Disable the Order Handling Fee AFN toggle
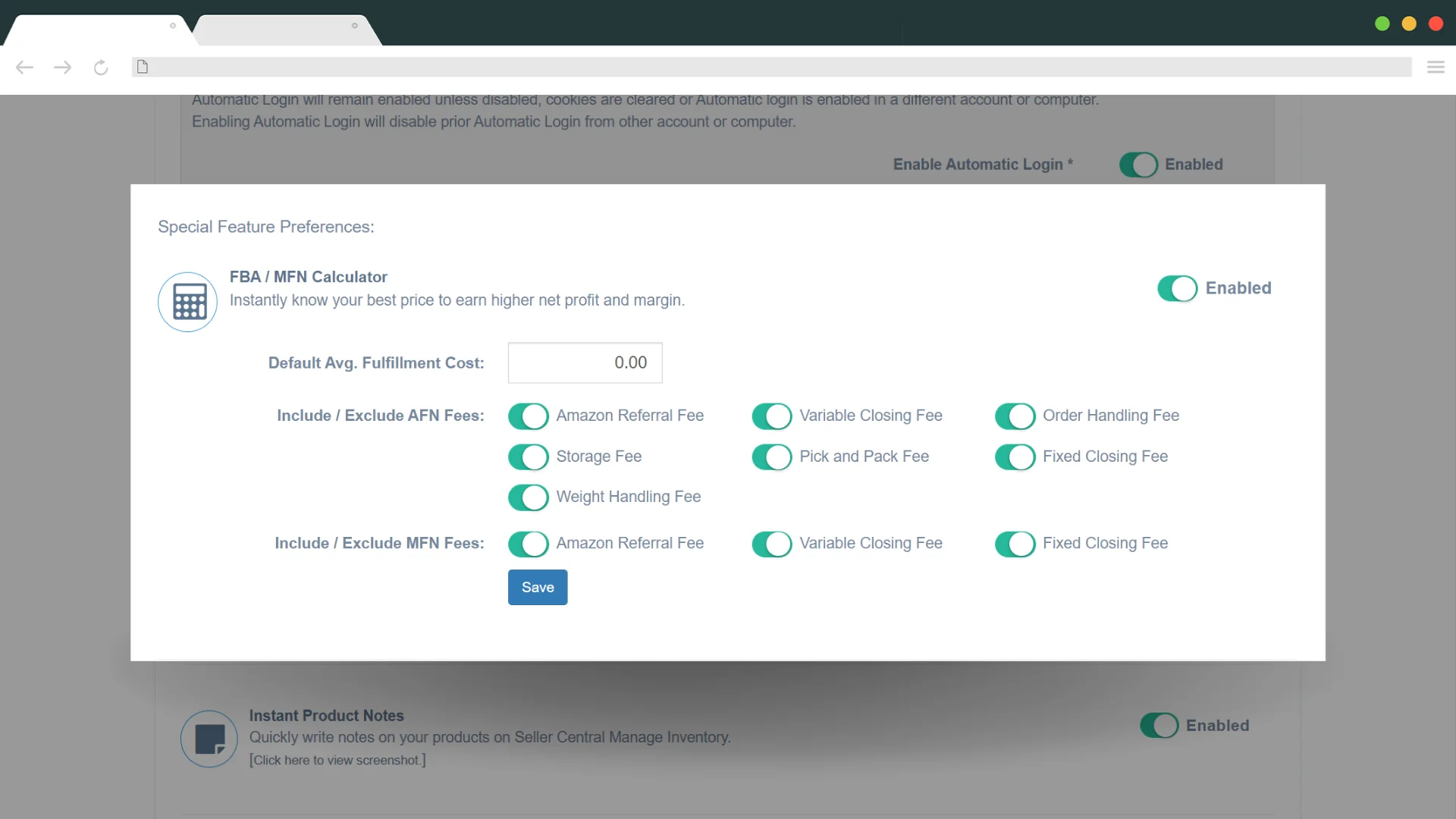Image resolution: width=1456 pixels, height=819 pixels. click(1013, 415)
